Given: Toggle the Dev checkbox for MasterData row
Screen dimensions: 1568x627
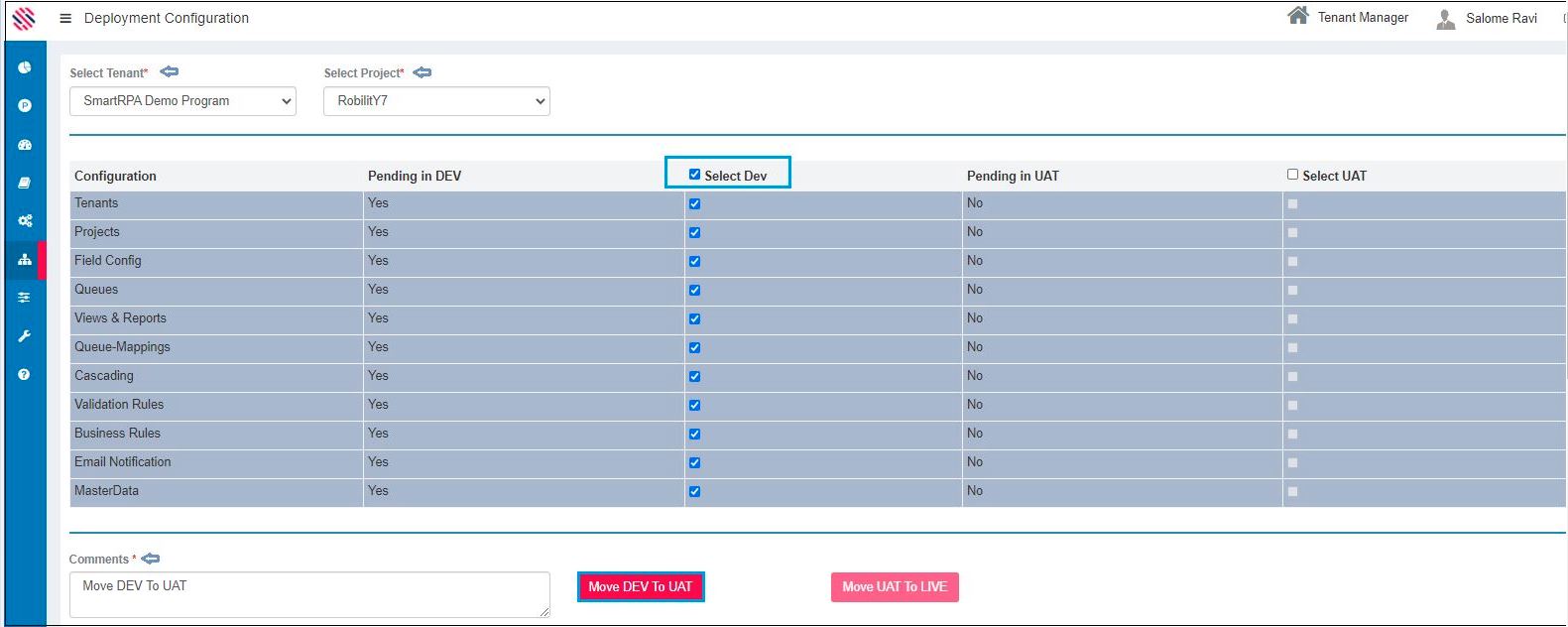Looking at the screenshot, I should [694, 492].
